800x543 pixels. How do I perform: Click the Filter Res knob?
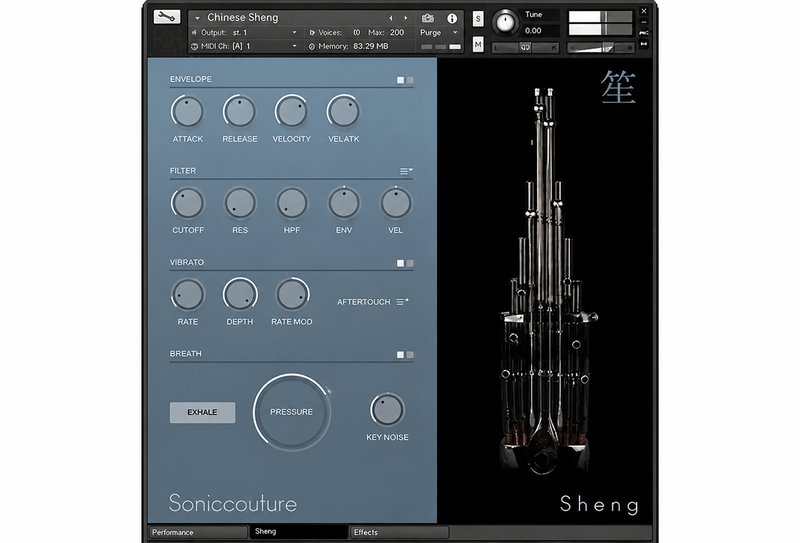(240, 203)
